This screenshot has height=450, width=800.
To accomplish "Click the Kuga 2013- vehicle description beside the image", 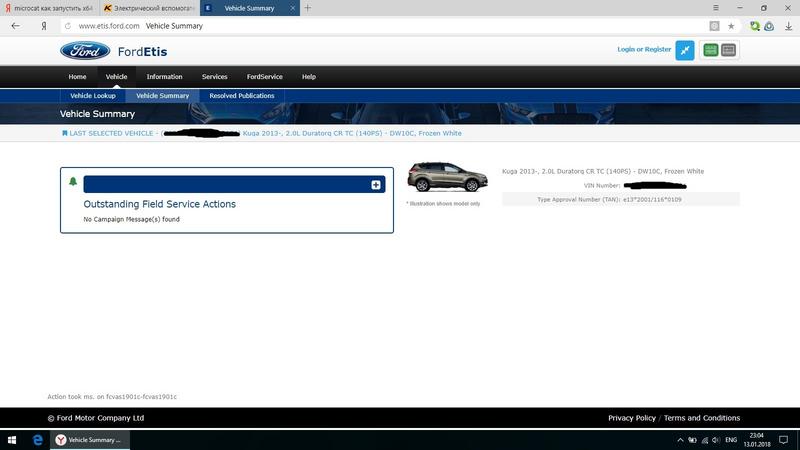I will (603, 171).
